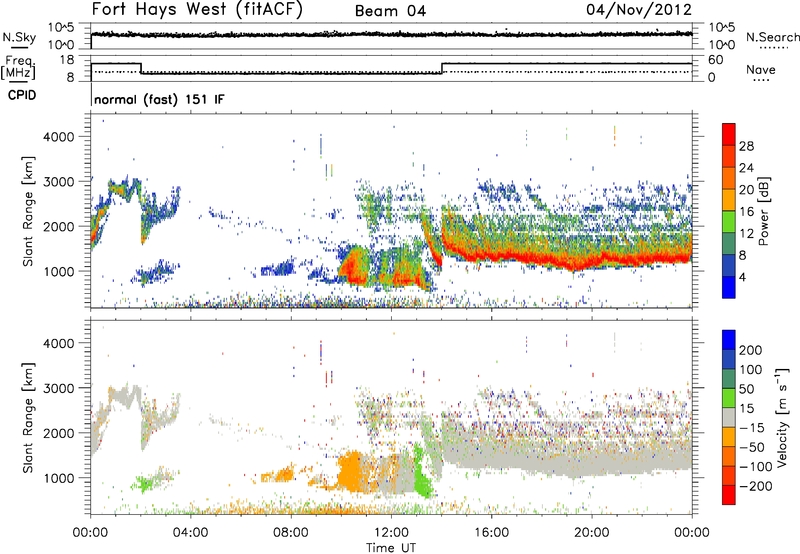Image resolution: width=800 pixels, height=554 pixels.
Task: Click the 'CPID' label
Action: (x=22, y=95)
